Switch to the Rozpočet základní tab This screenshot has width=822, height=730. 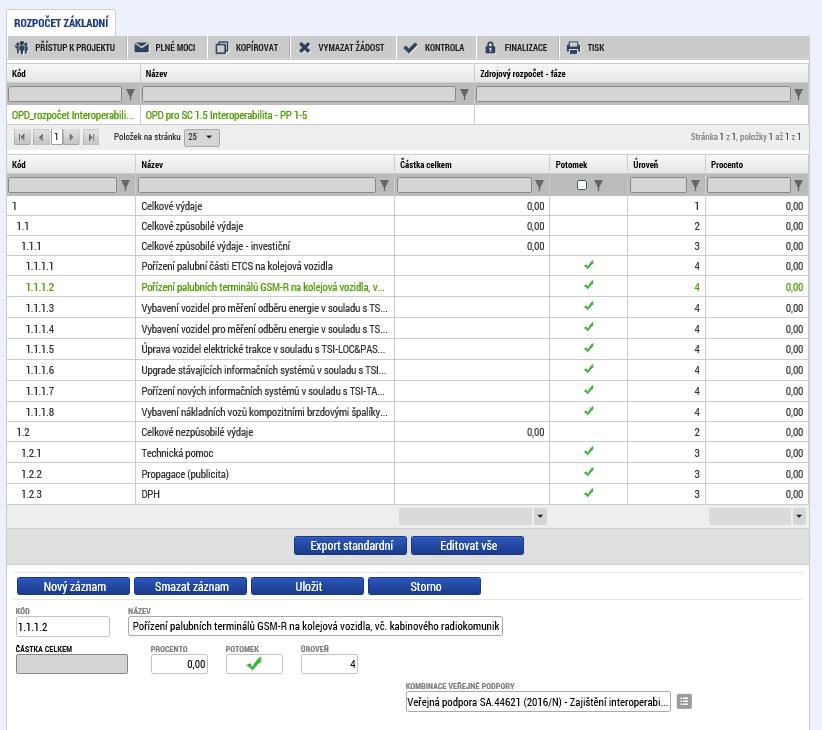tap(61, 23)
